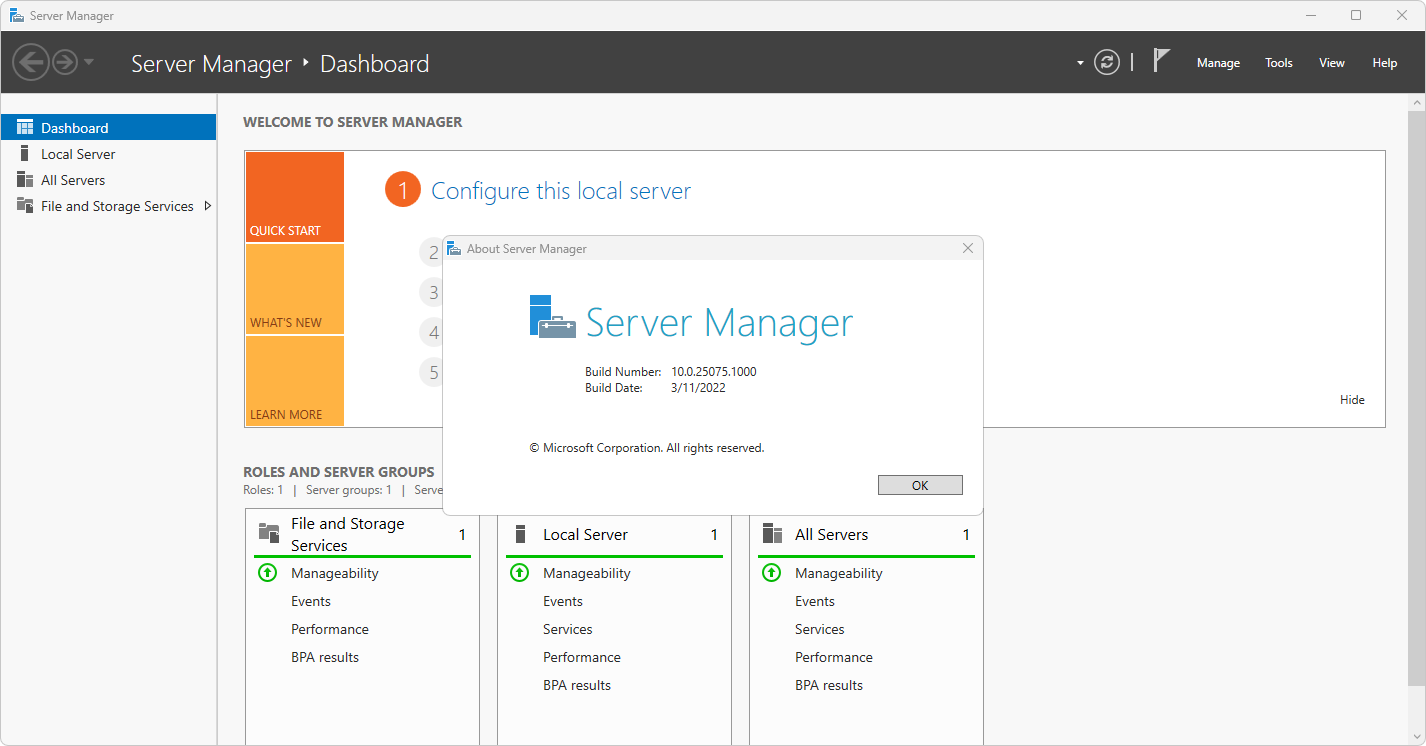The width and height of the screenshot is (1426, 746).
Task: Click the File and Storage Services tile icon
Action: tap(268, 532)
